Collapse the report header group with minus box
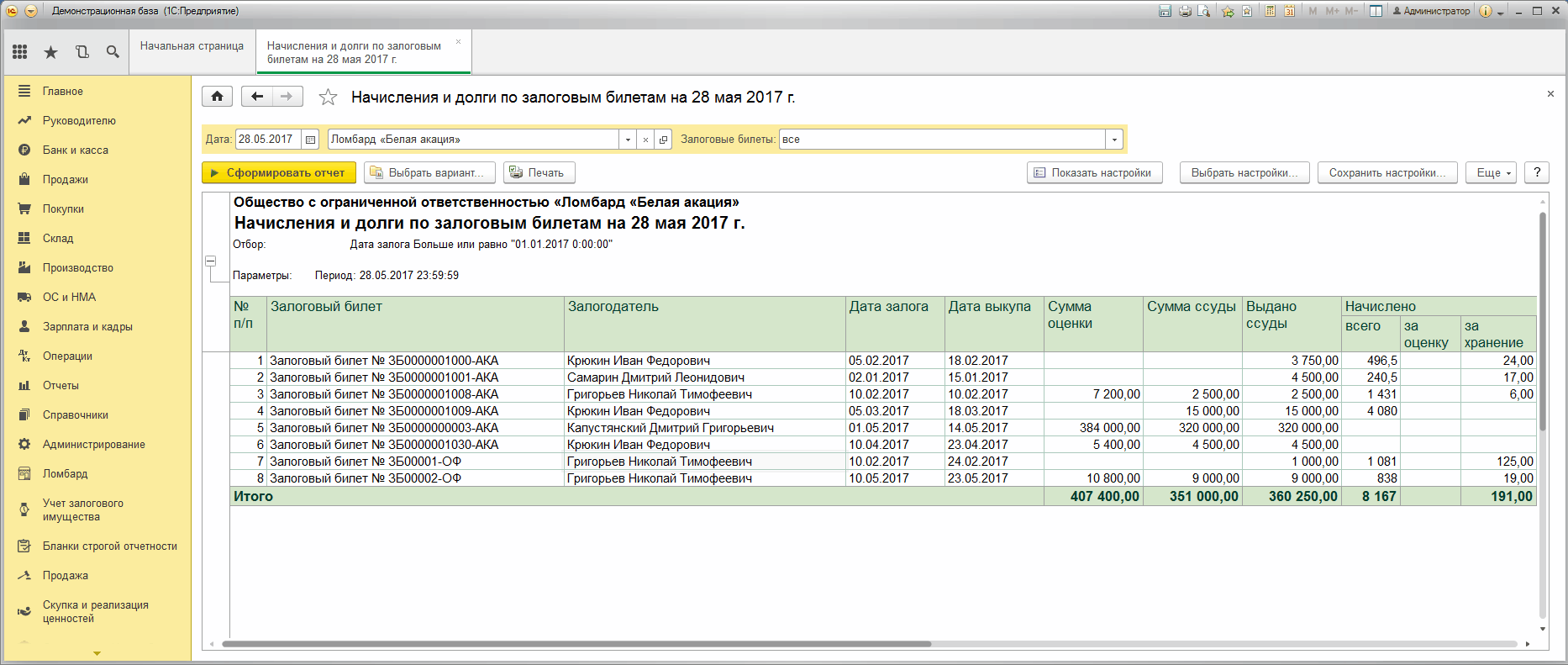This screenshot has width=1568, height=665. click(x=211, y=261)
